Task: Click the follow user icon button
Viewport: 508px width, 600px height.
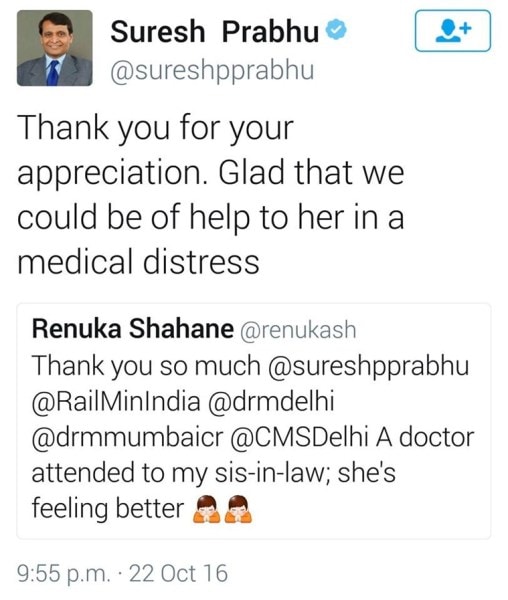Action: pos(453,31)
